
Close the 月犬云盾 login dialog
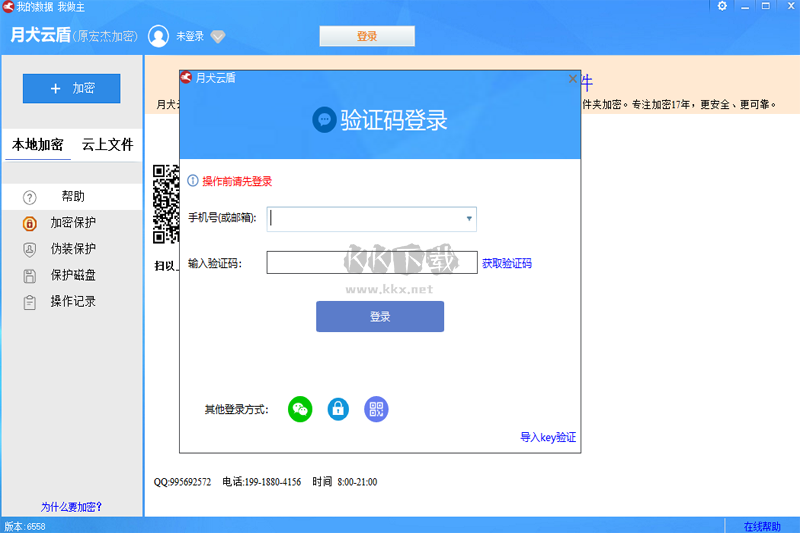[x=572, y=79]
